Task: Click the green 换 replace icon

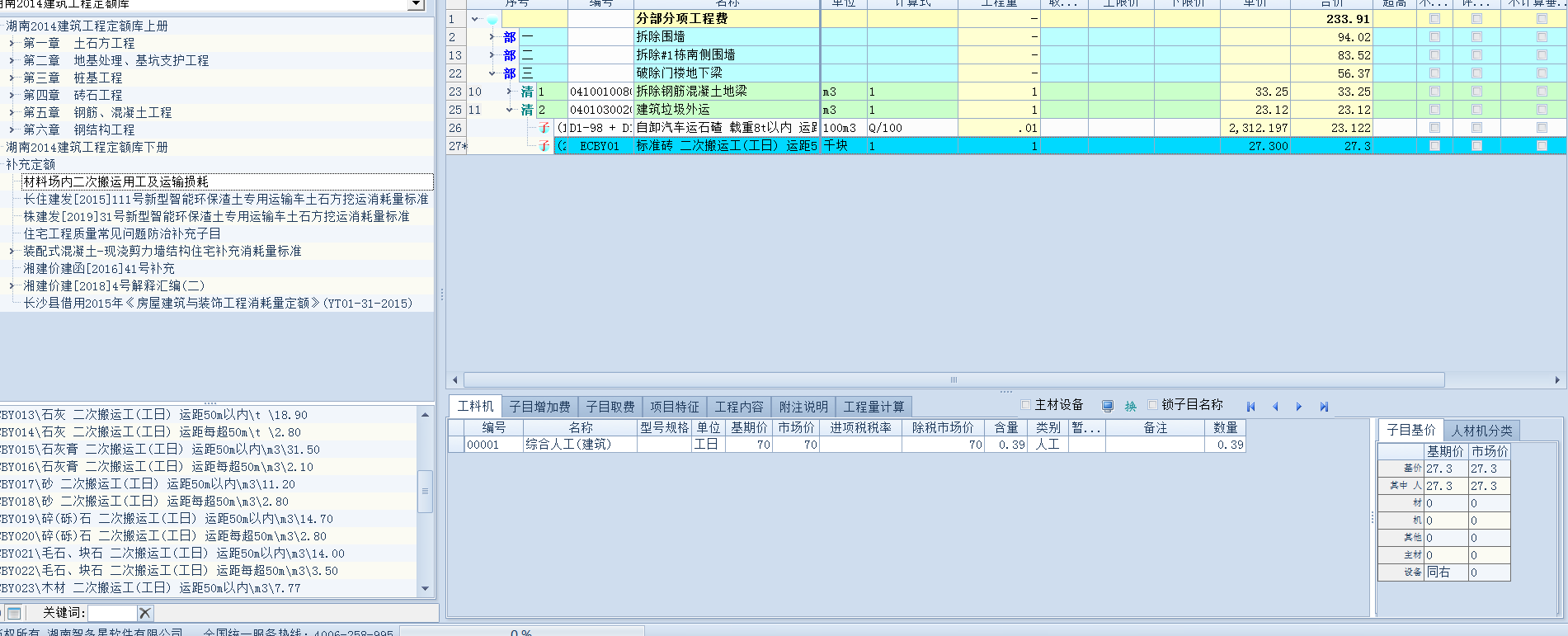Action: pyautogui.click(x=1131, y=406)
